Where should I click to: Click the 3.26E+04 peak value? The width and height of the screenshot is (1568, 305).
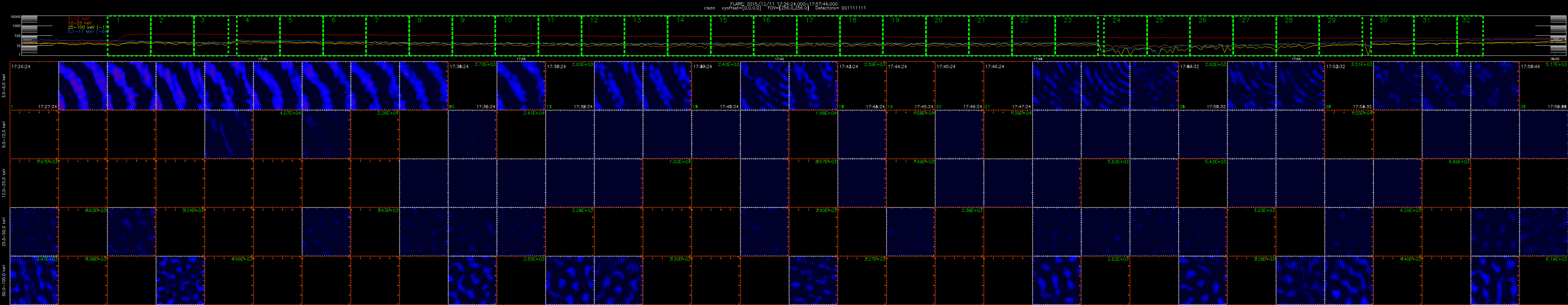click(x=388, y=113)
